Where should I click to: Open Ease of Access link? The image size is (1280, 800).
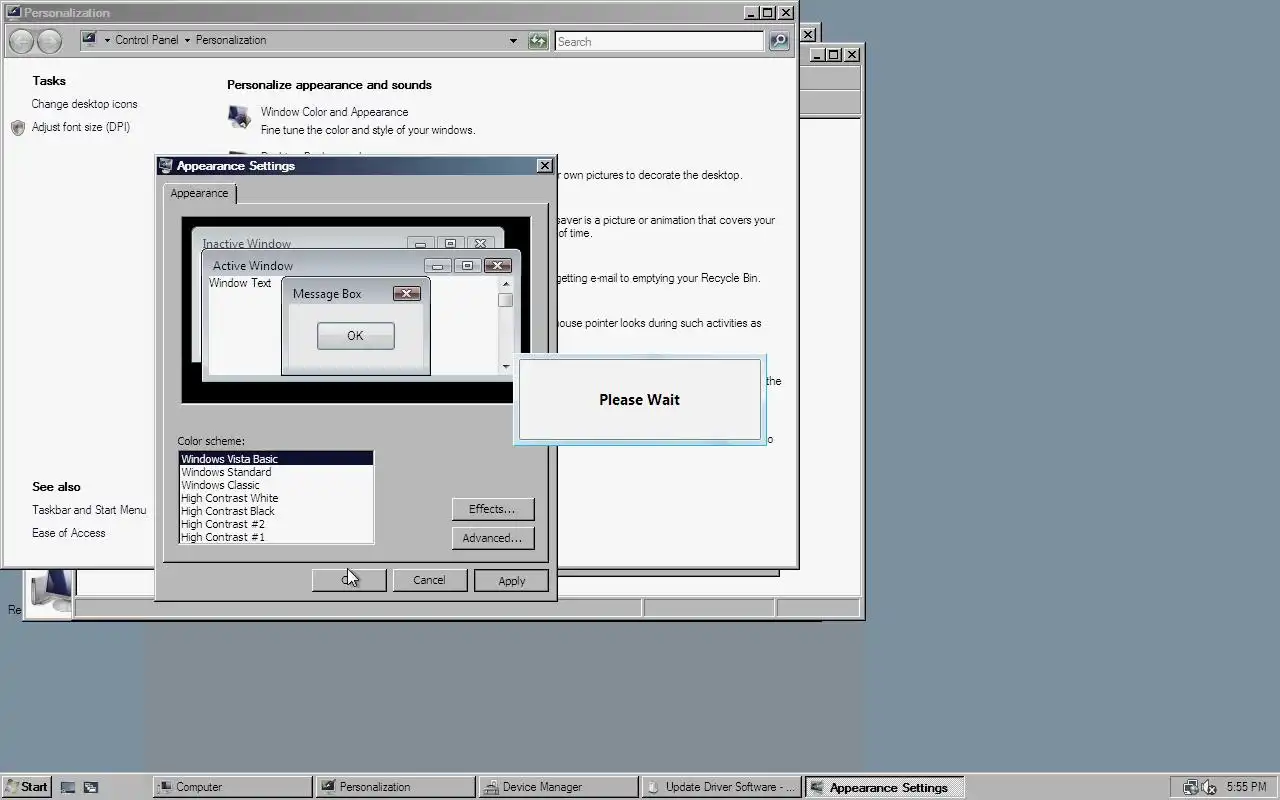click(x=68, y=533)
